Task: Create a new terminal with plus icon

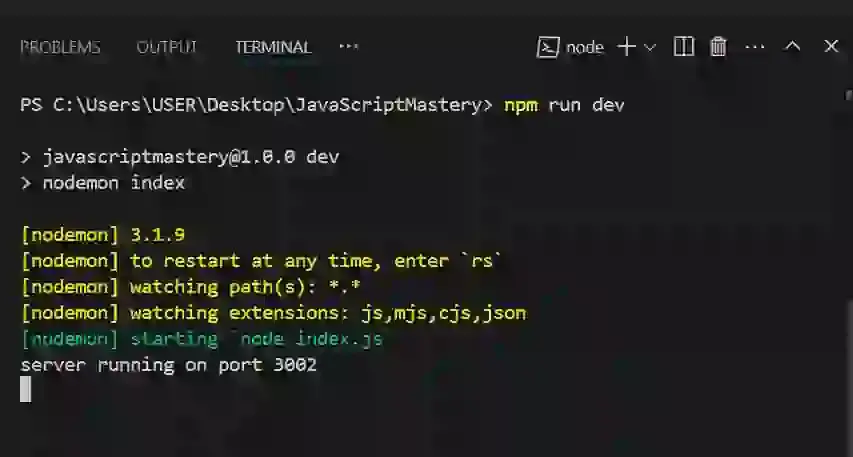Action: pyautogui.click(x=627, y=47)
